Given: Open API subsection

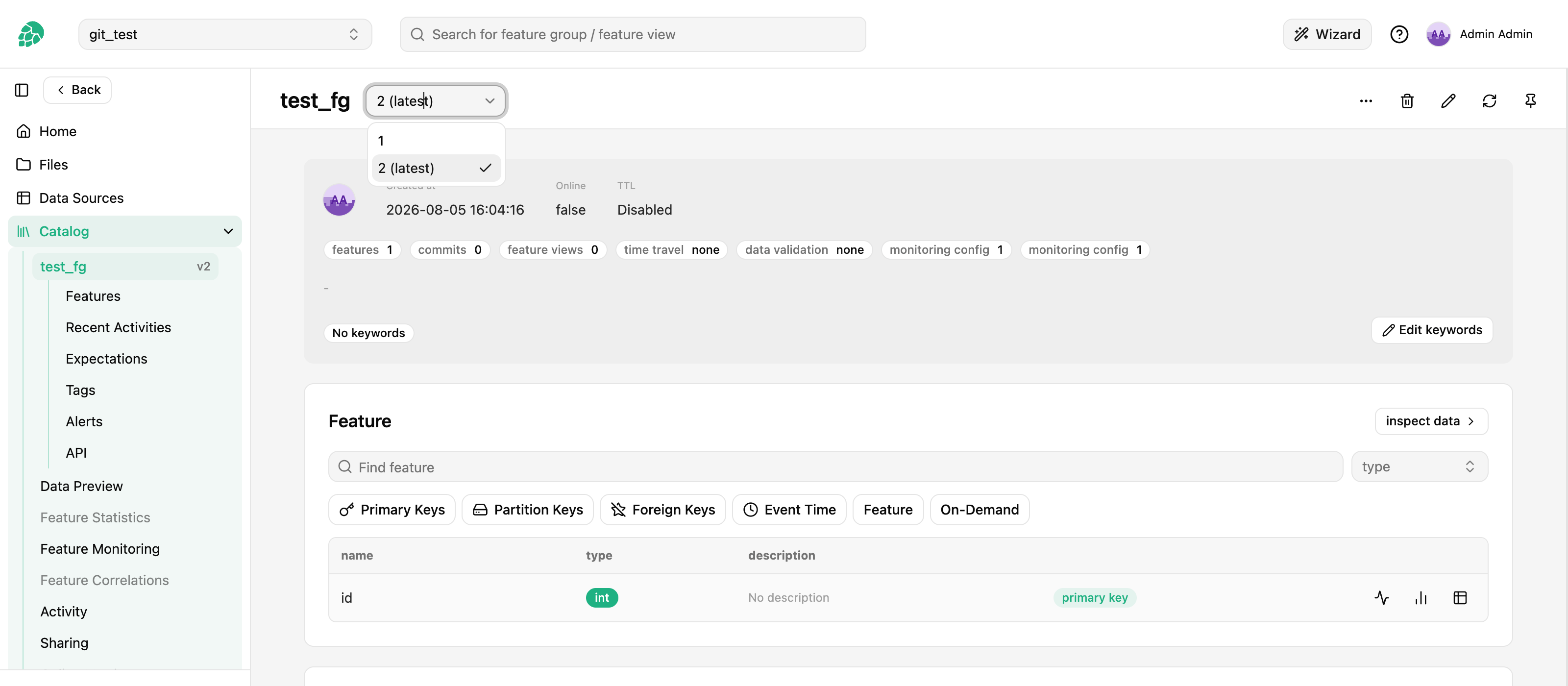Looking at the screenshot, I should pos(76,453).
